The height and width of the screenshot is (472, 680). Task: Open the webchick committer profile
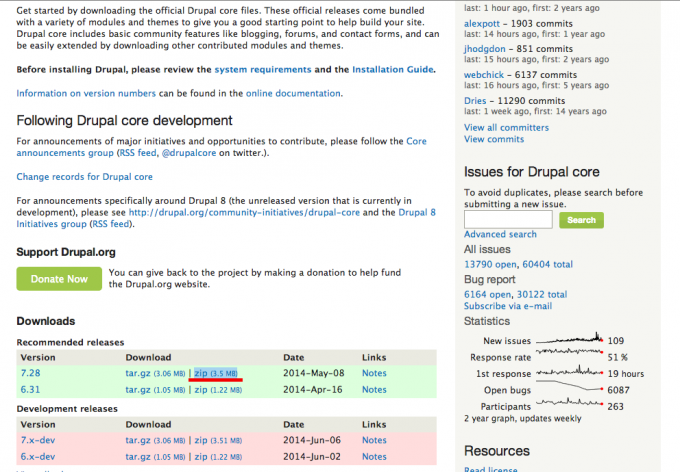pos(484,74)
